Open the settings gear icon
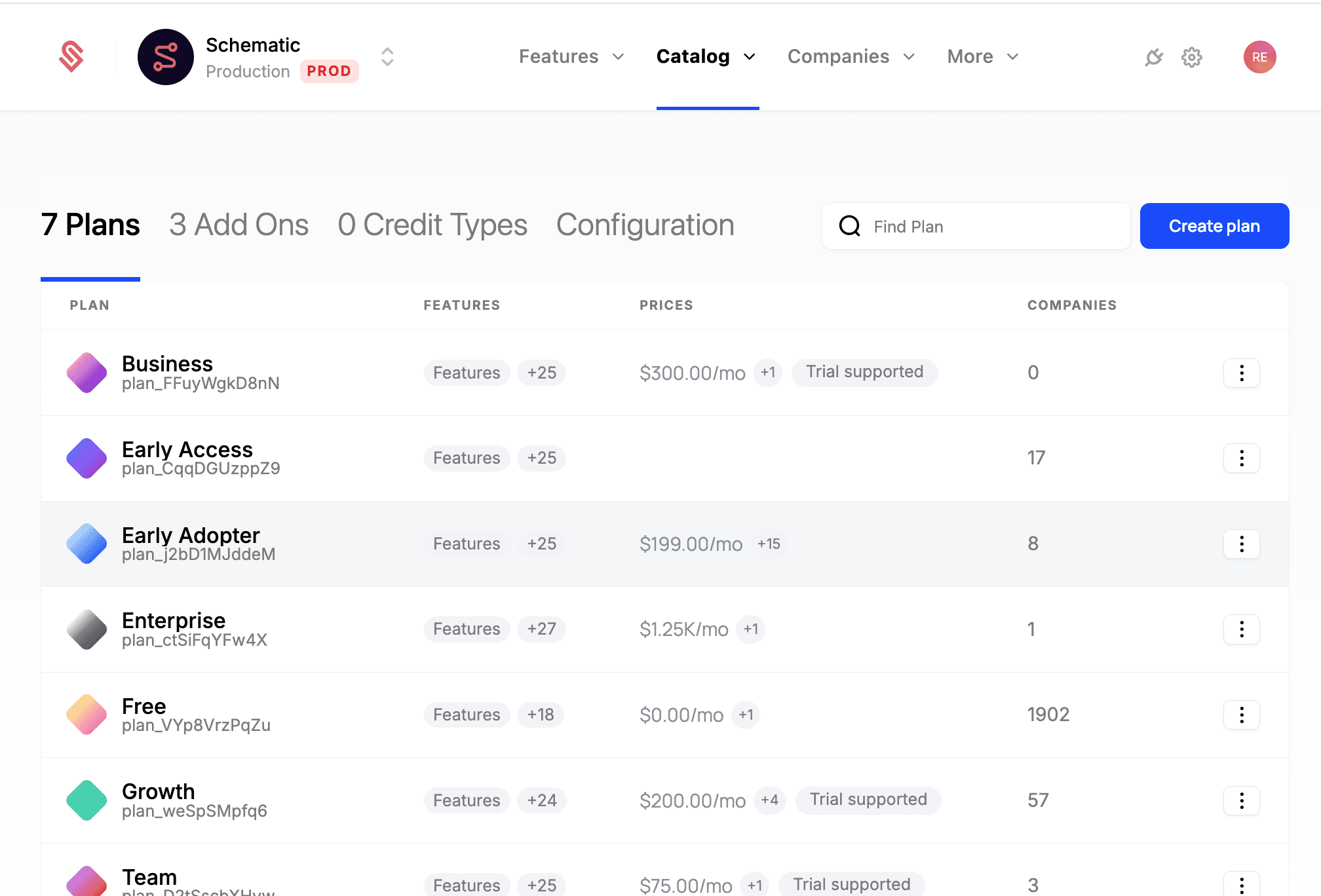This screenshot has width=1321, height=896. pyautogui.click(x=1192, y=58)
